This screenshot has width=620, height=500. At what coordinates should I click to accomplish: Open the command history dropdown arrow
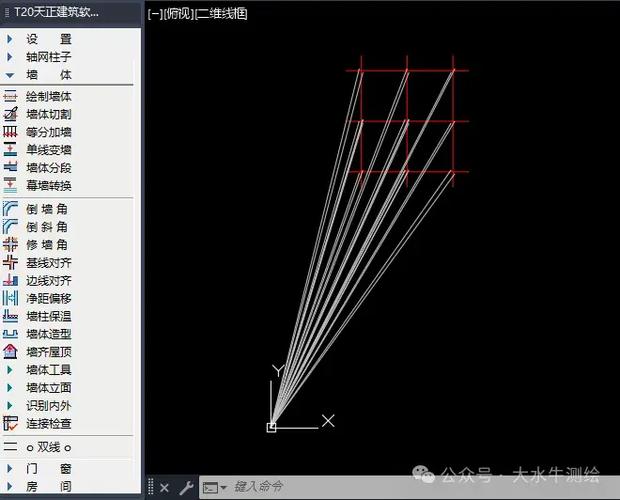point(223,487)
